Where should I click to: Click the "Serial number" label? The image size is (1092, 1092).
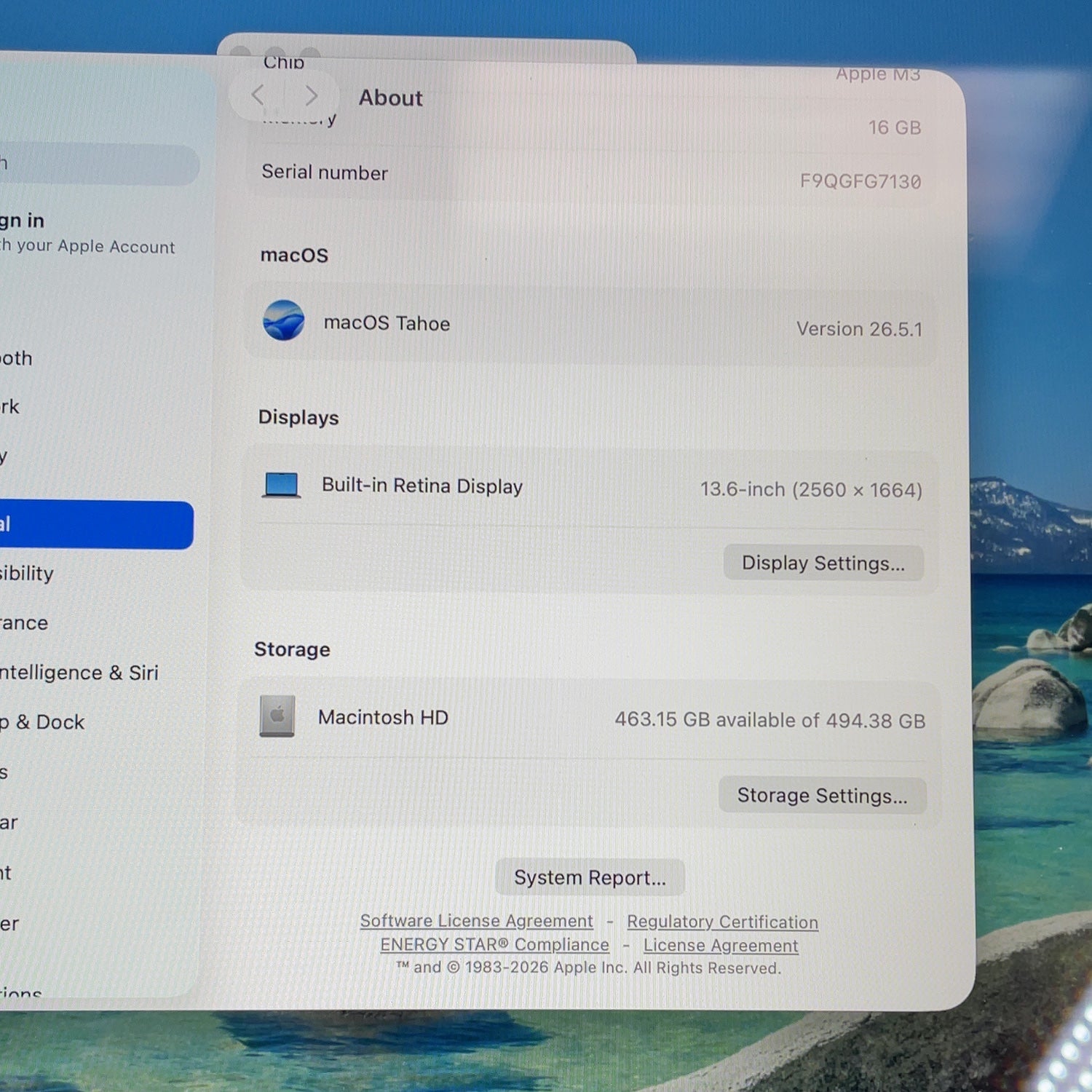tap(325, 172)
